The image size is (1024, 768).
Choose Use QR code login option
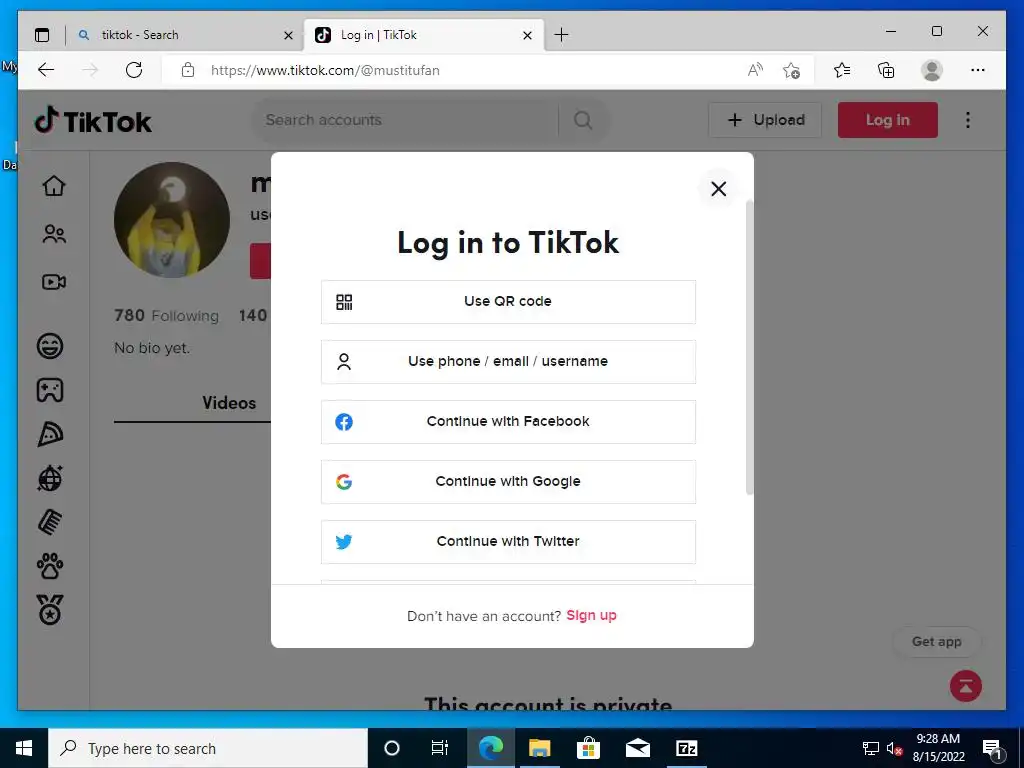pos(508,302)
